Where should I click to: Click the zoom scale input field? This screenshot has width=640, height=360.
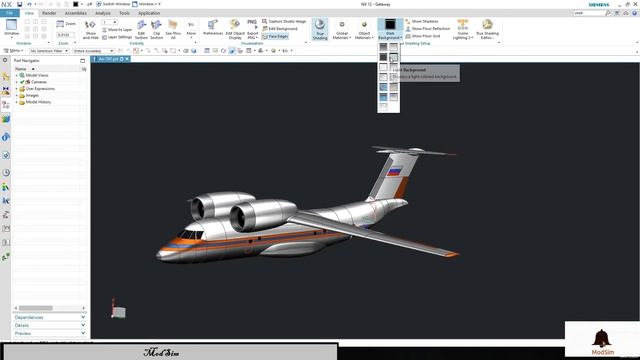pos(65,35)
